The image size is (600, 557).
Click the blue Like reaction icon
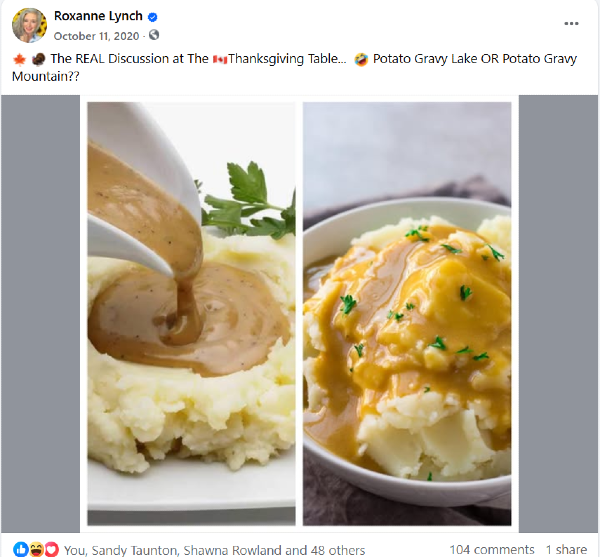click(x=21, y=549)
